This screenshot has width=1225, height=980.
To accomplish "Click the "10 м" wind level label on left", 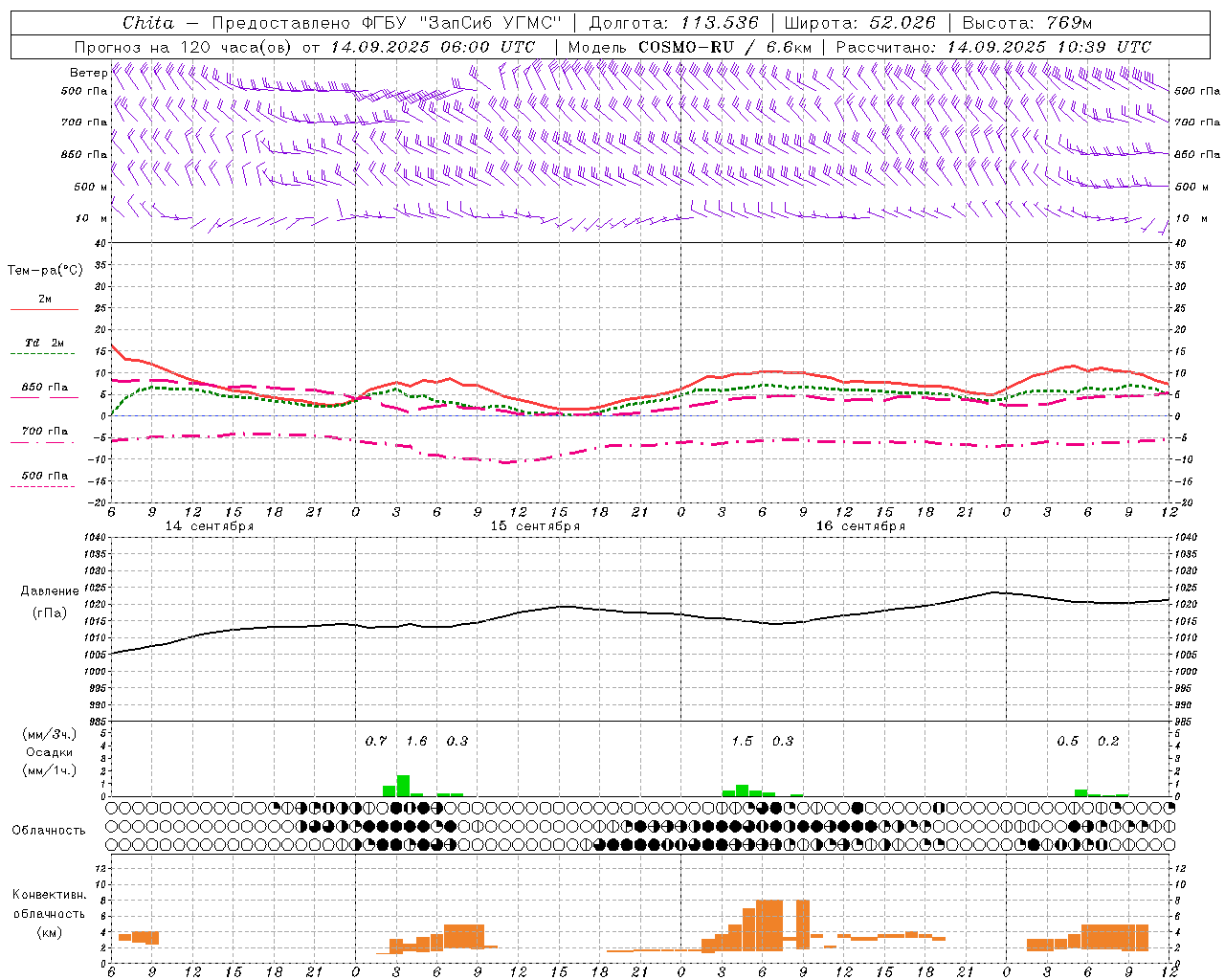I will point(91,218).
